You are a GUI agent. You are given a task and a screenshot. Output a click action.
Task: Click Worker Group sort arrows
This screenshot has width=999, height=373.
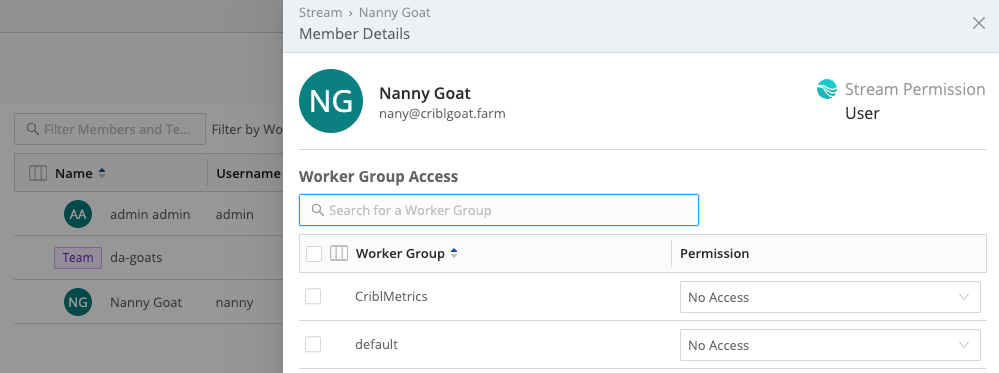(454, 253)
